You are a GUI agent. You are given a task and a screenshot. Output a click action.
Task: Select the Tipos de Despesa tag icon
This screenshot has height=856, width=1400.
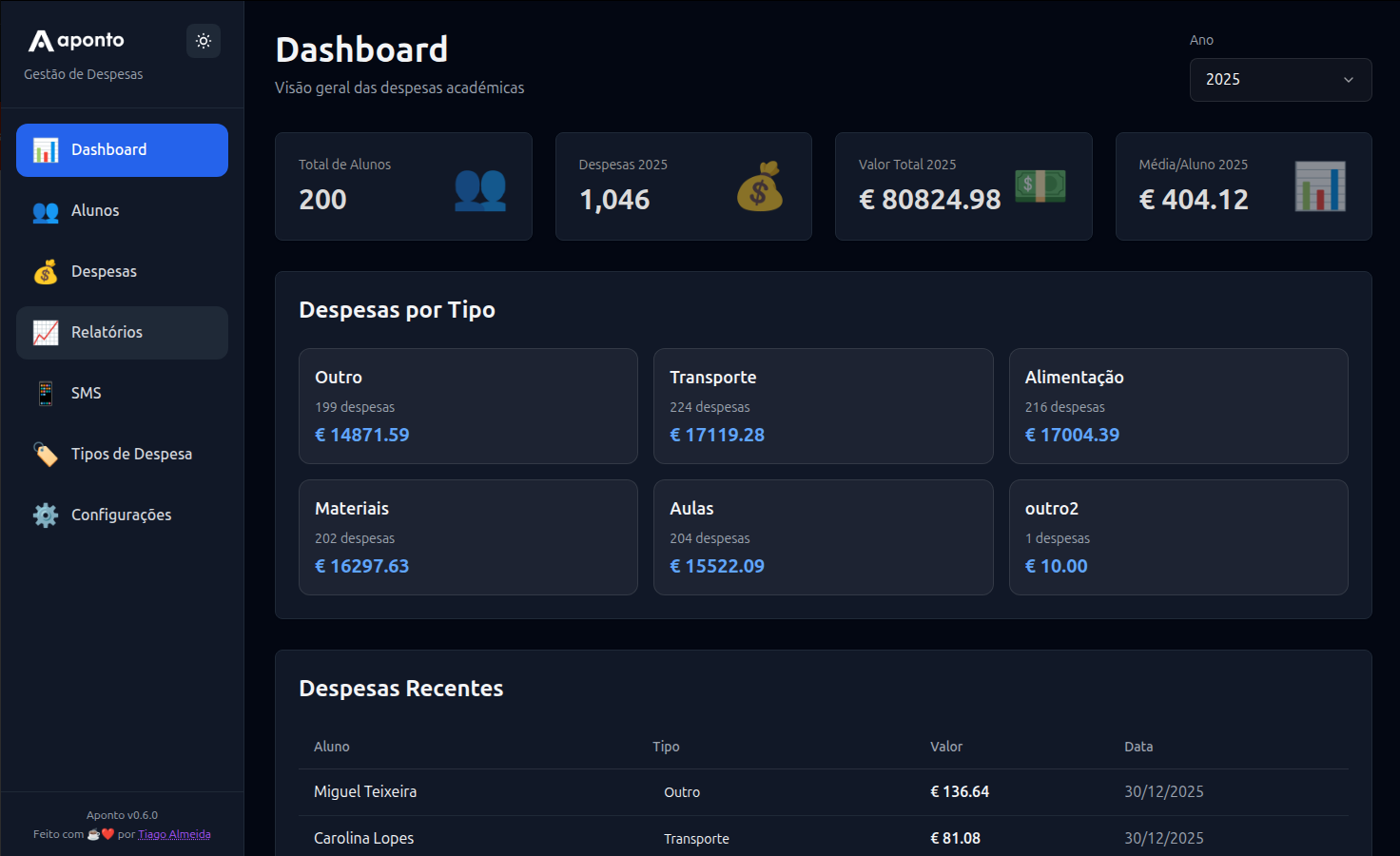tap(45, 454)
